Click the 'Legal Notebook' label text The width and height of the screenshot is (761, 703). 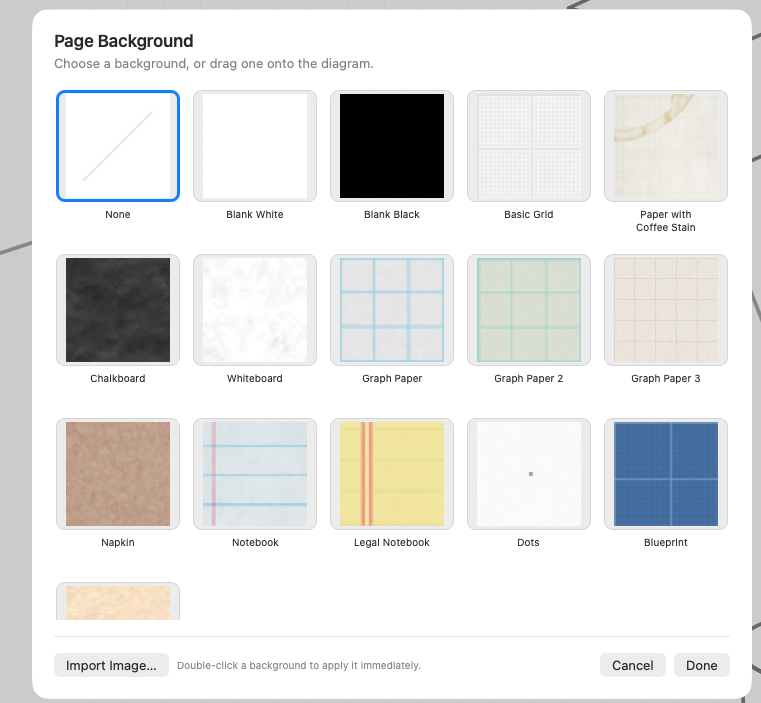[x=392, y=543]
